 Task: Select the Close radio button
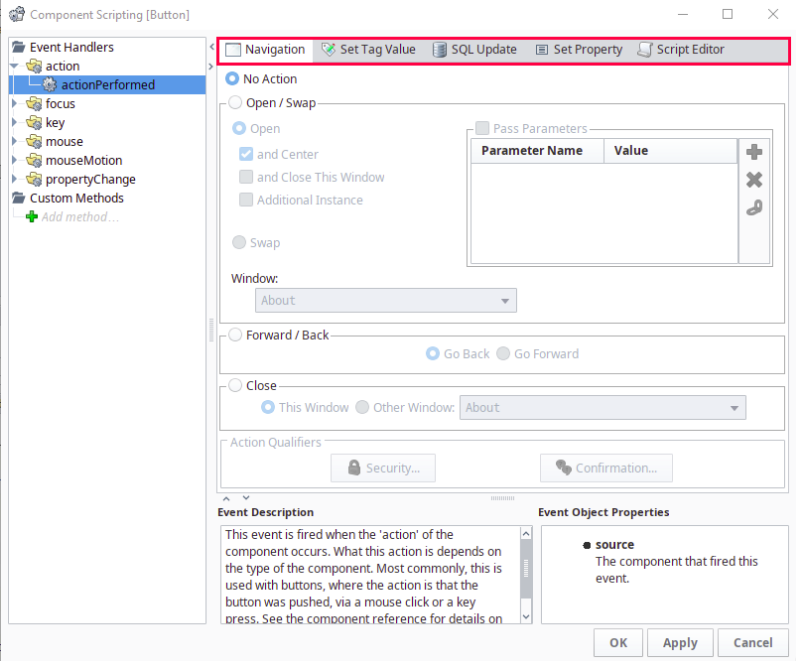pos(235,385)
